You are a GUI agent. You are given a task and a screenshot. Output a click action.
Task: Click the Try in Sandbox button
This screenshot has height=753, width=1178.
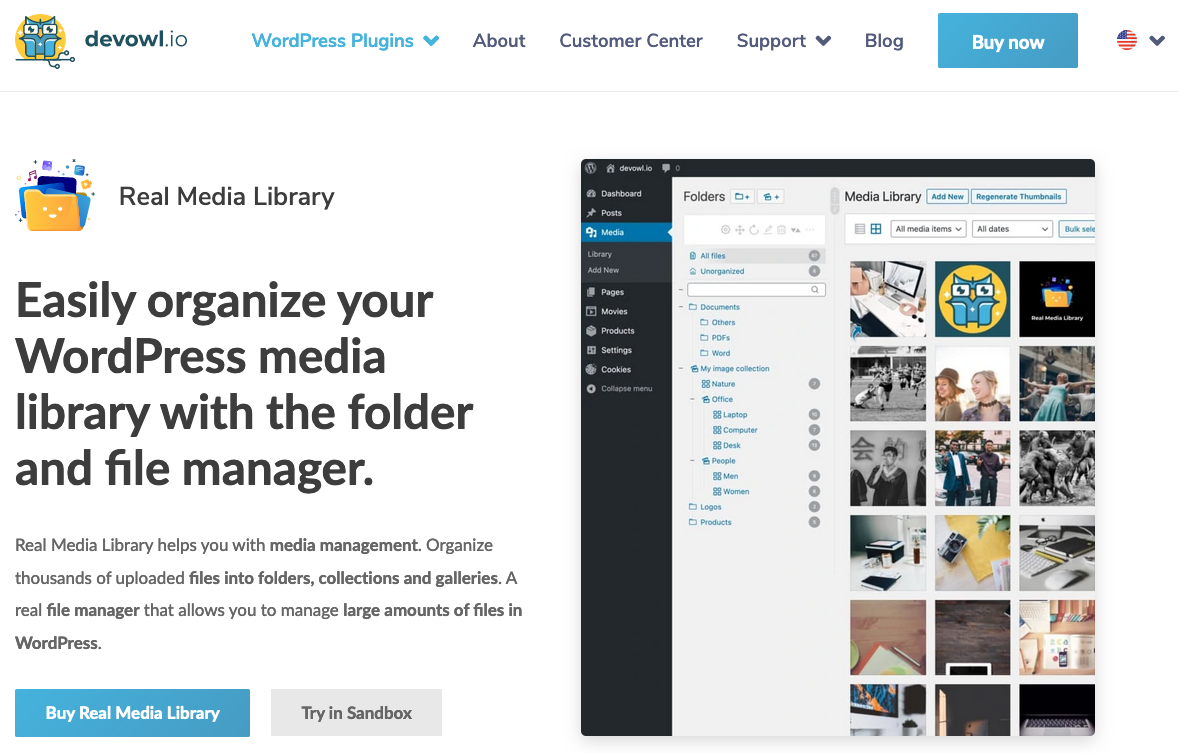pos(356,713)
